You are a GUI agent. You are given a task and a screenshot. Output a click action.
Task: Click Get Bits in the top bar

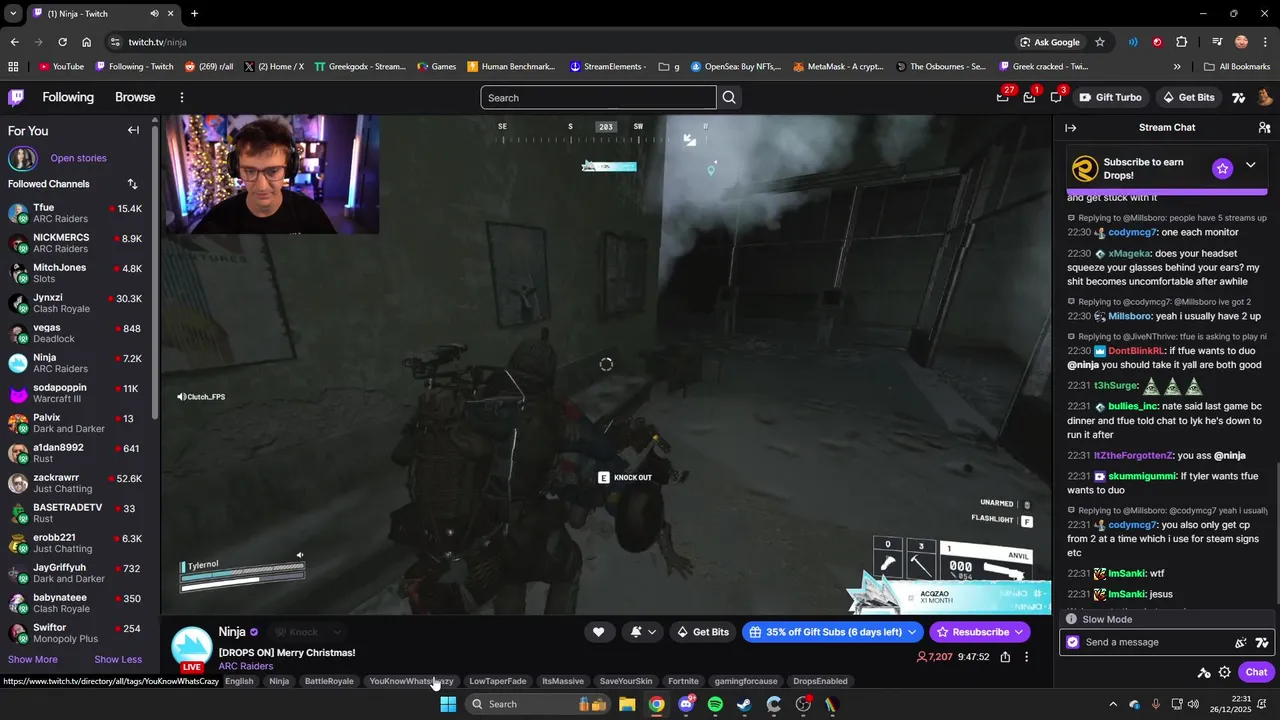click(x=1188, y=97)
